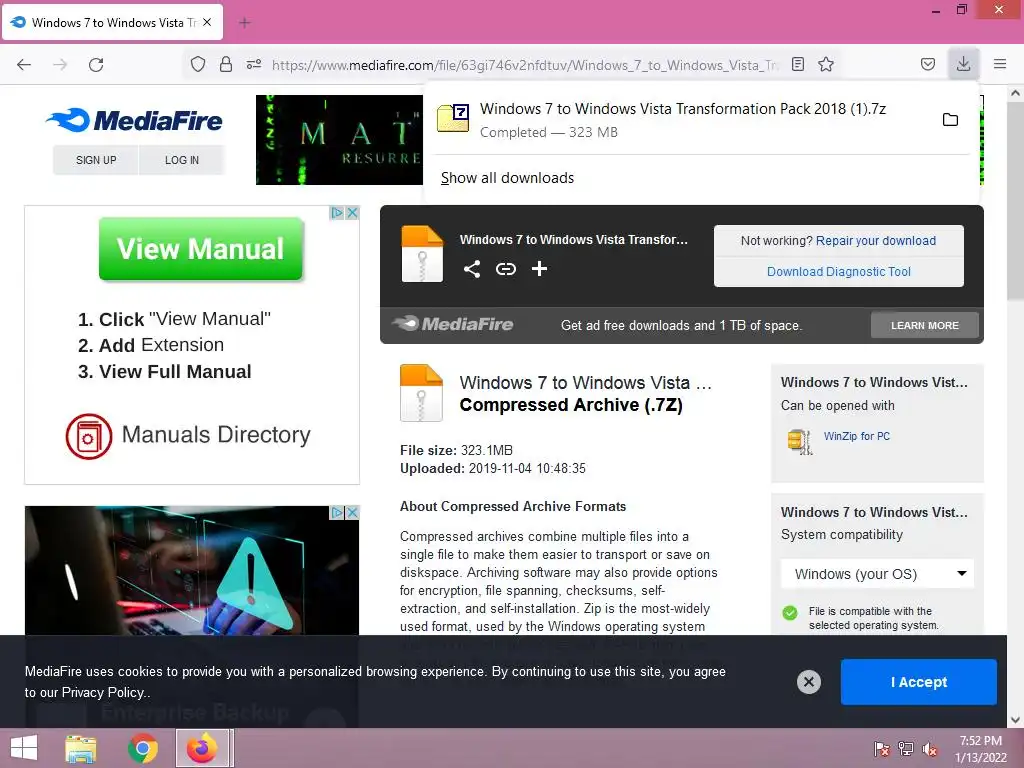Click scrollbar down arrow
1024x768 pixels.
1015,720
